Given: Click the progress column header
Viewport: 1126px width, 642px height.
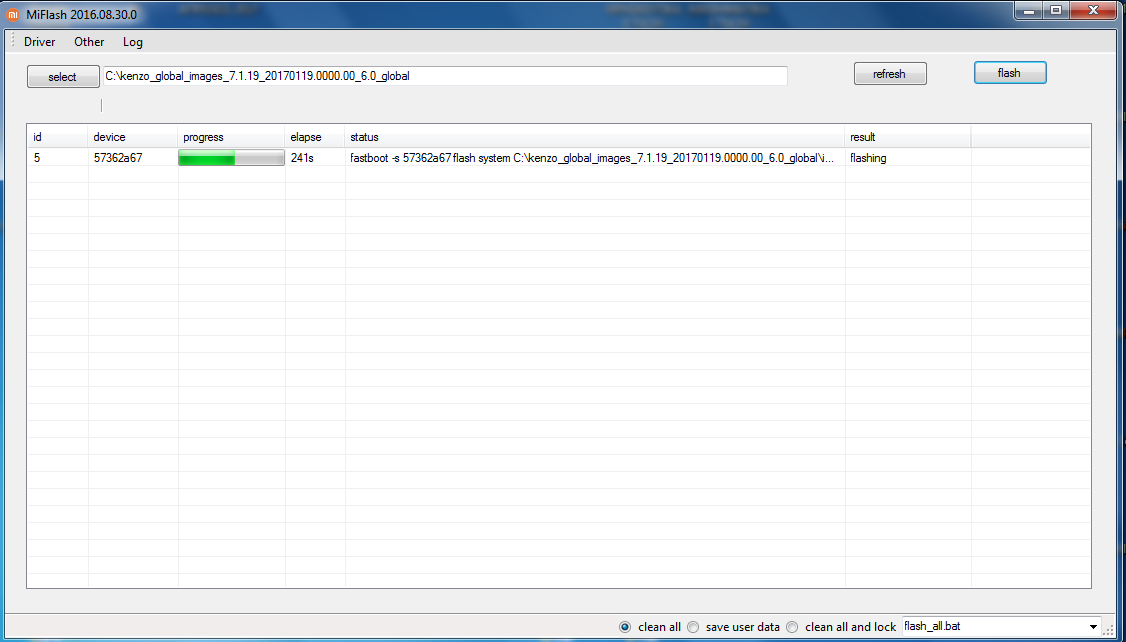Looking at the screenshot, I should point(231,136).
